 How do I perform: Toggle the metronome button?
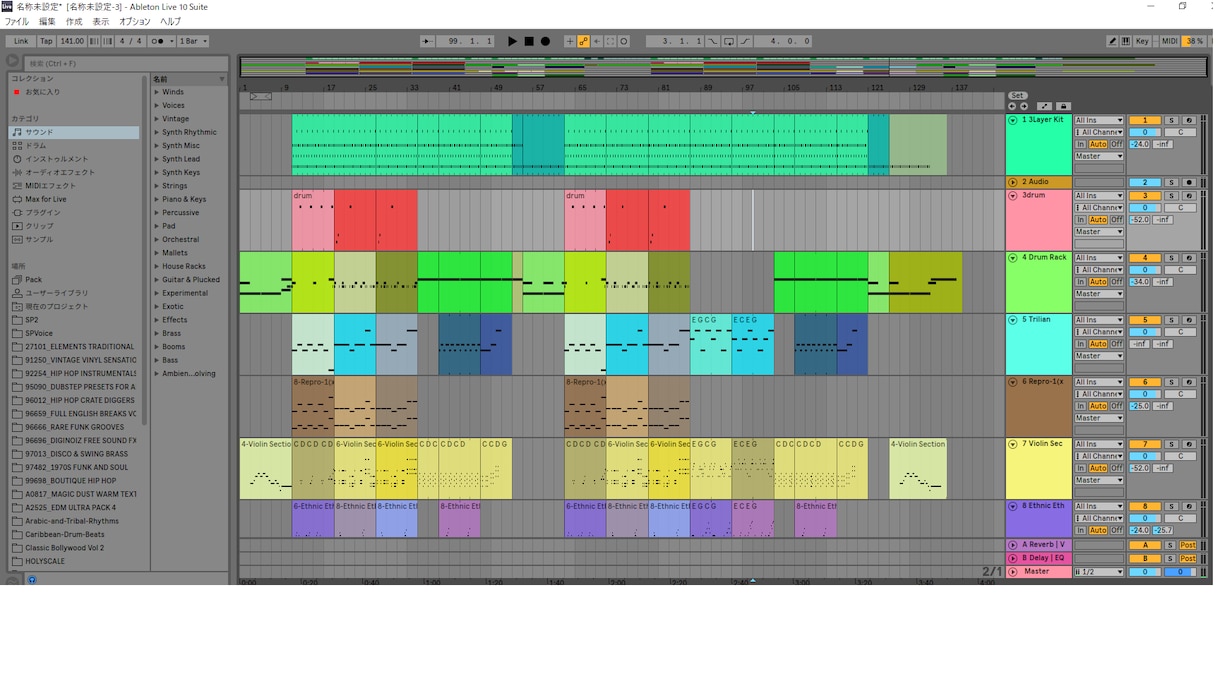click(161, 42)
